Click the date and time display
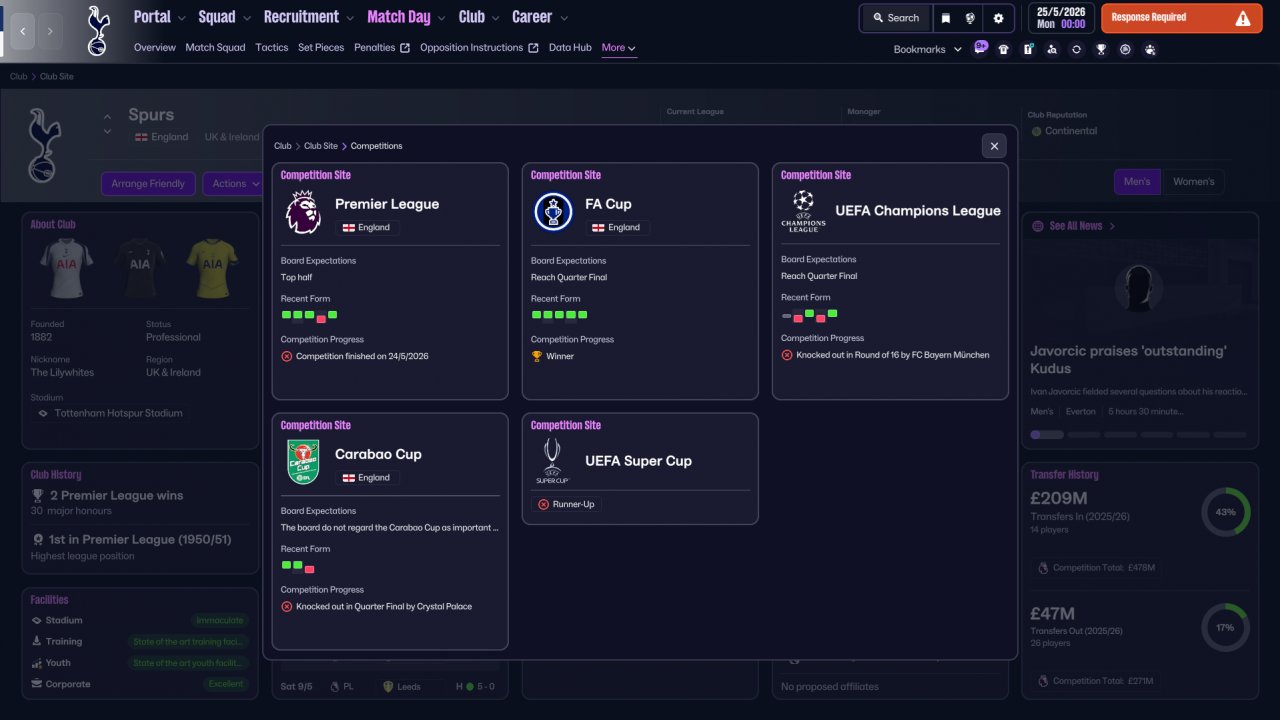This screenshot has width=1280, height=720. click(x=1061, y=18)
